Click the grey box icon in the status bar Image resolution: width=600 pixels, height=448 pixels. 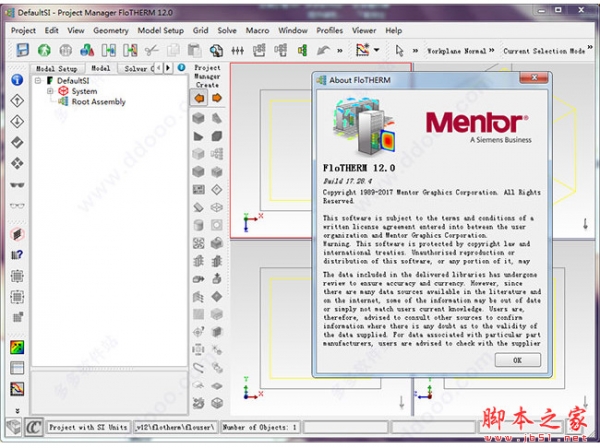tap(14, 427)
